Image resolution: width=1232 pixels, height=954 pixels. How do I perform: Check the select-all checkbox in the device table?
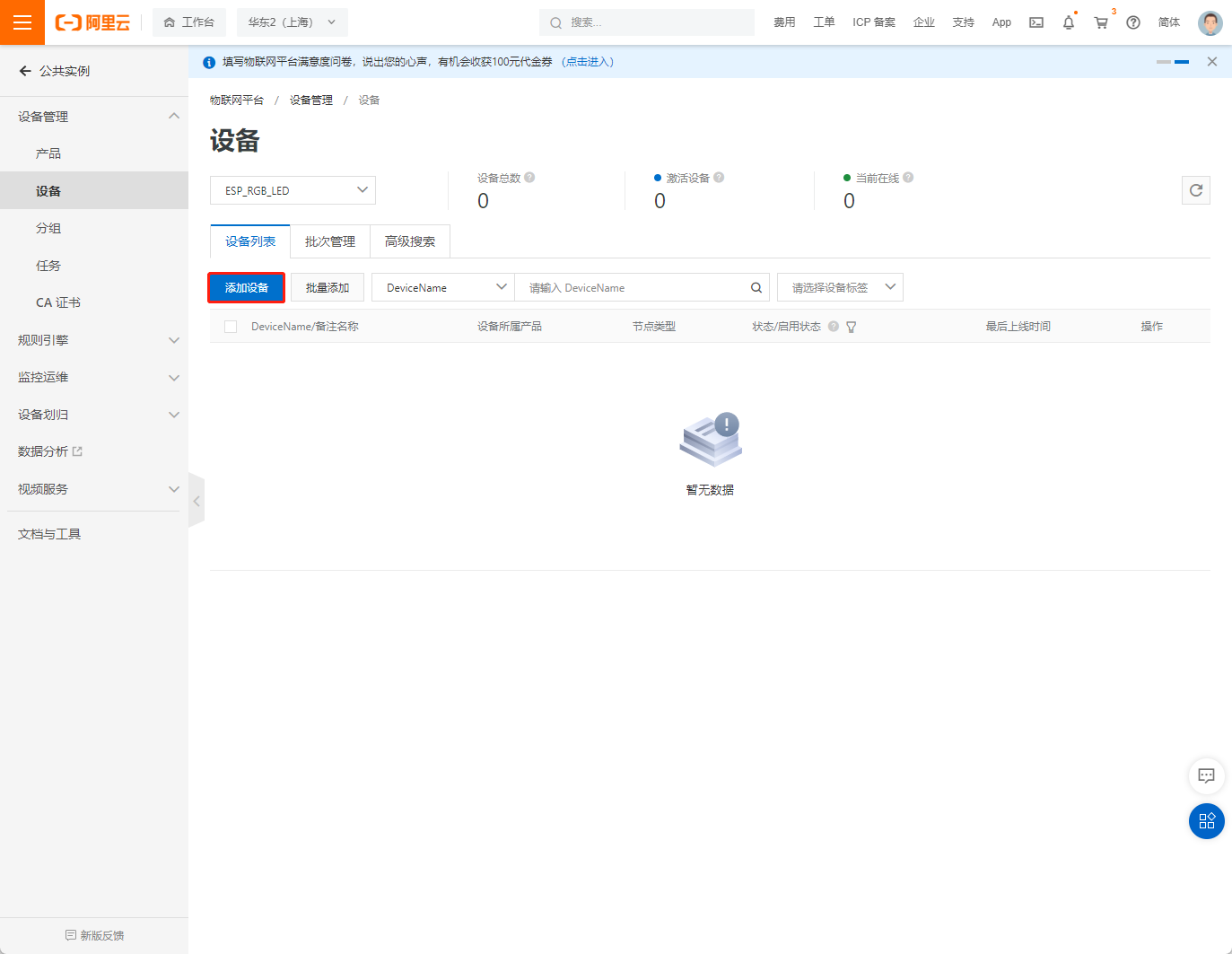(x=230, y=326)
